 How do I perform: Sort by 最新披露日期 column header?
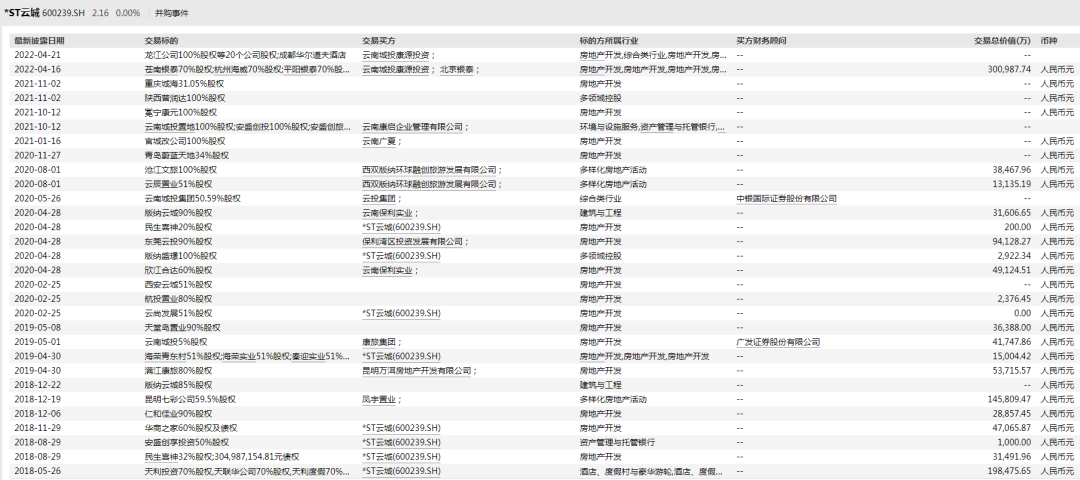[39, 41]
